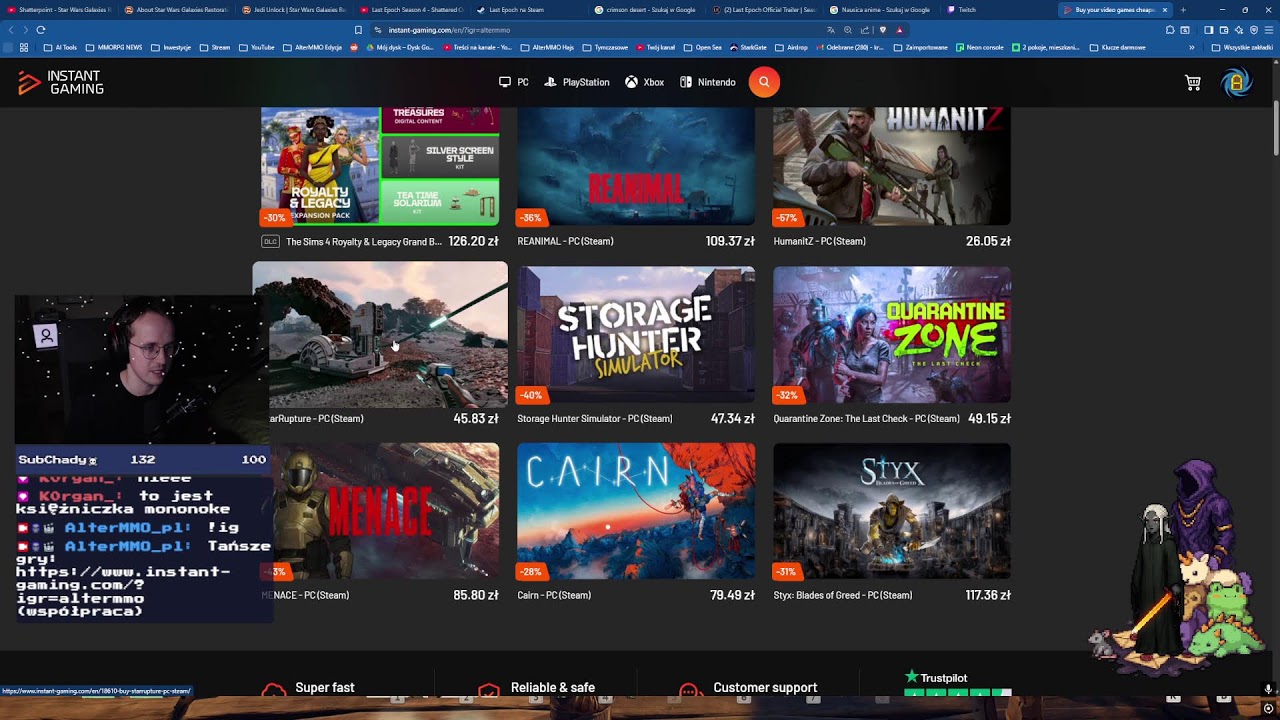Click the Quarantine Zone game thumbnail
Viewport: 1280px width, 720px height.
click(892, 335)
